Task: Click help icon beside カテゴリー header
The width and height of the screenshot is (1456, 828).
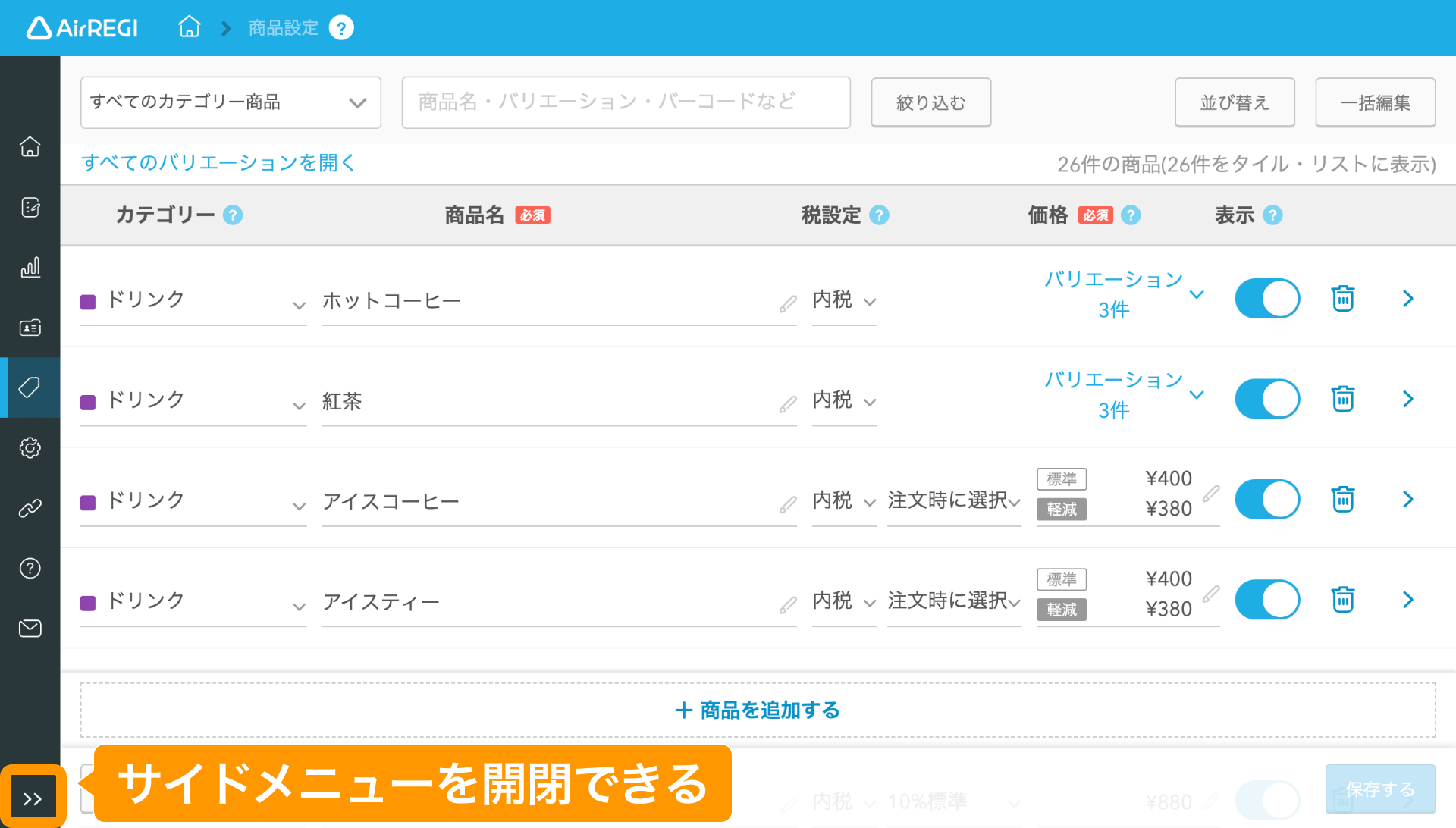Action: point(233,215)
